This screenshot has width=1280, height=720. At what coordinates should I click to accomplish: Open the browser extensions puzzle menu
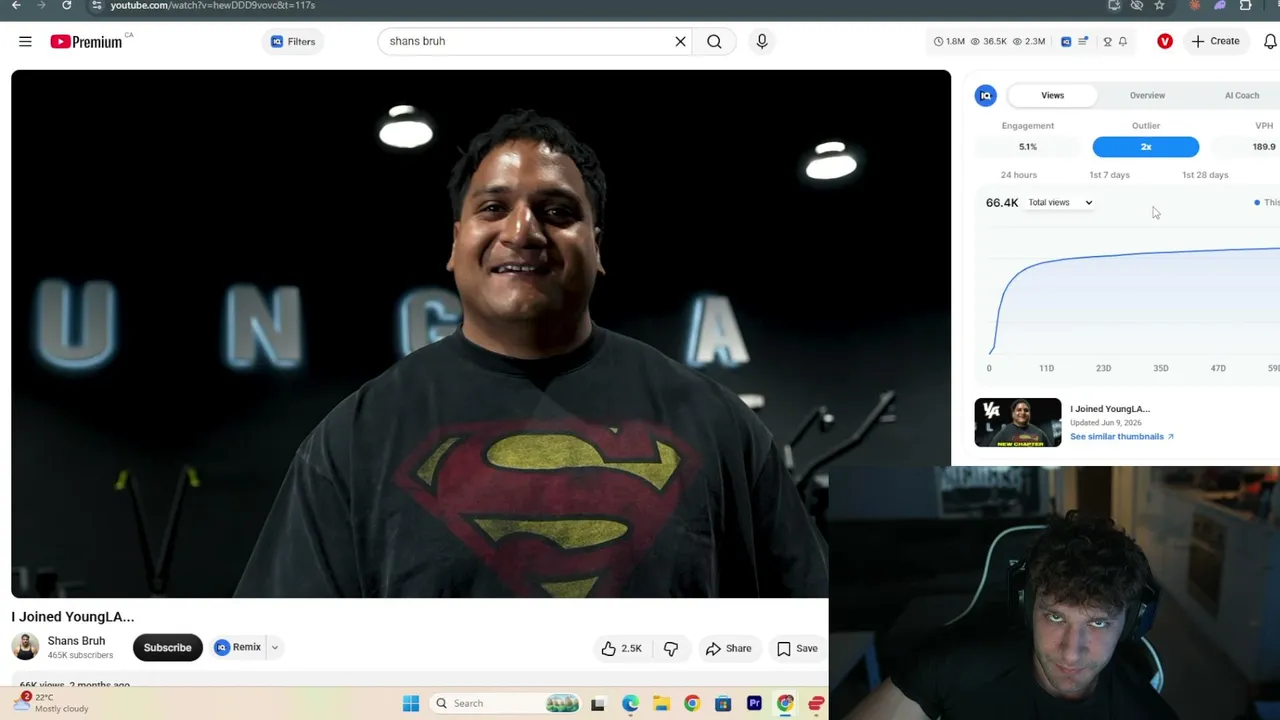(x=1246, y=5)
